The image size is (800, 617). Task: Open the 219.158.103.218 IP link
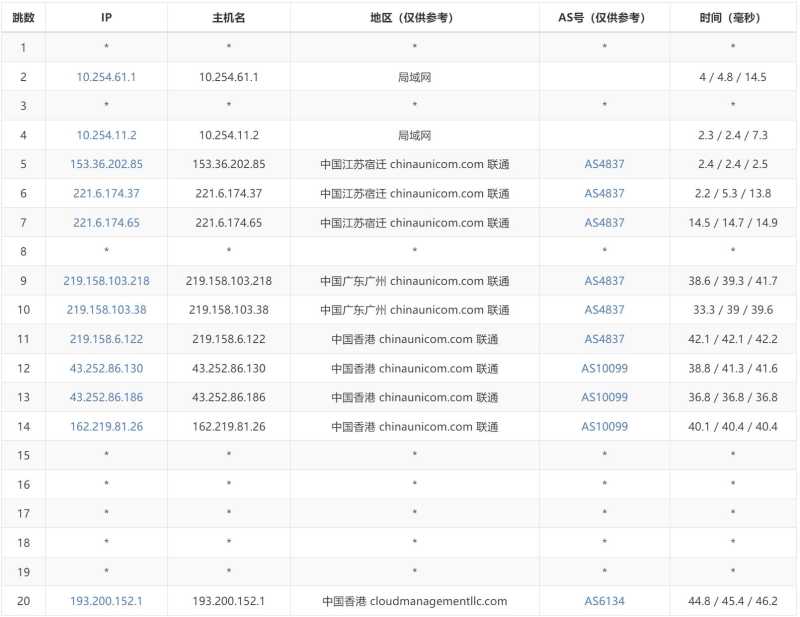pyautogui.click(x=105, y=281)
